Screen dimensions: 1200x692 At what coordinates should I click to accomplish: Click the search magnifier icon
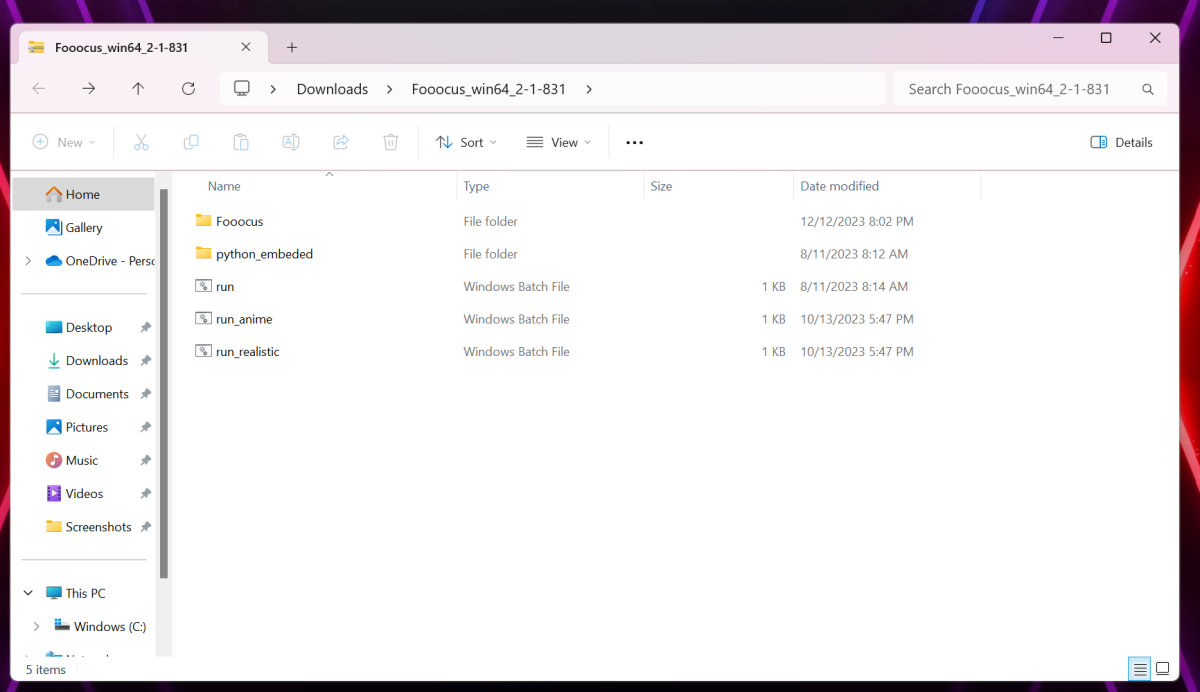click(x=1148, y=89)
